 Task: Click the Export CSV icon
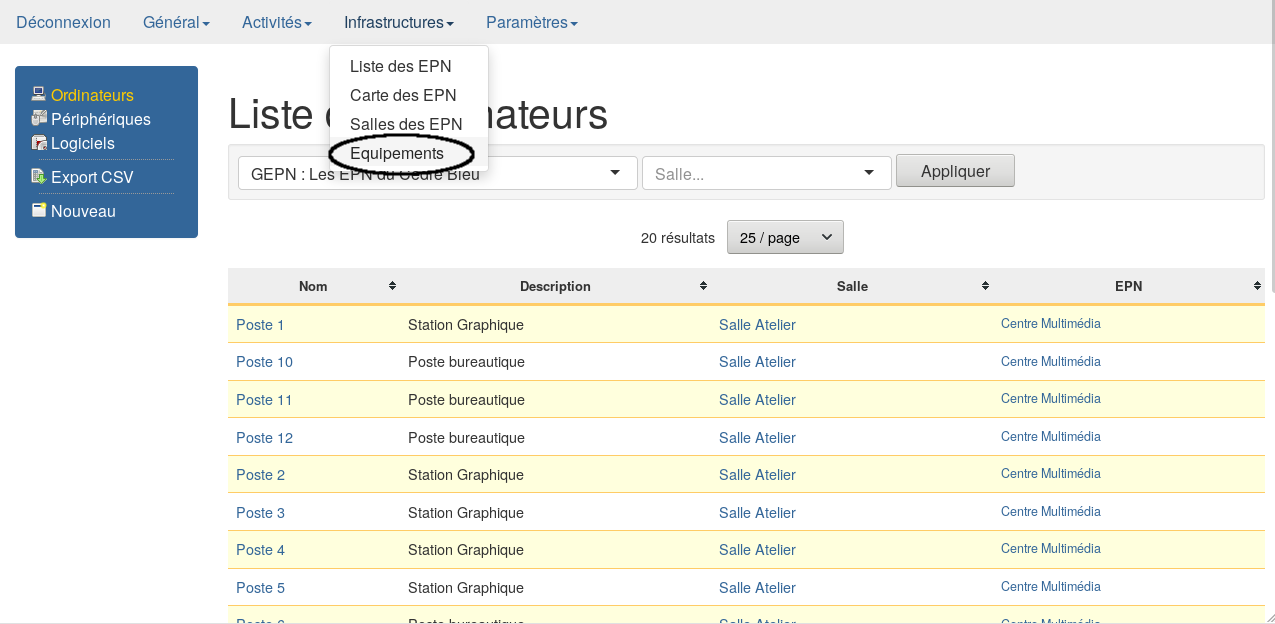click(39, 177)
